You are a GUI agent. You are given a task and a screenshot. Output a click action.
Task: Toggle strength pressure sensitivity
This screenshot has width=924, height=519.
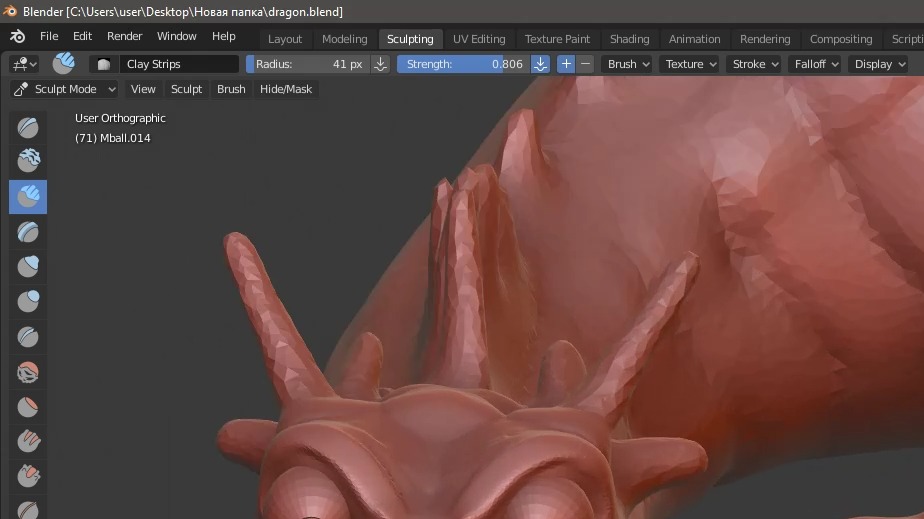540,64
